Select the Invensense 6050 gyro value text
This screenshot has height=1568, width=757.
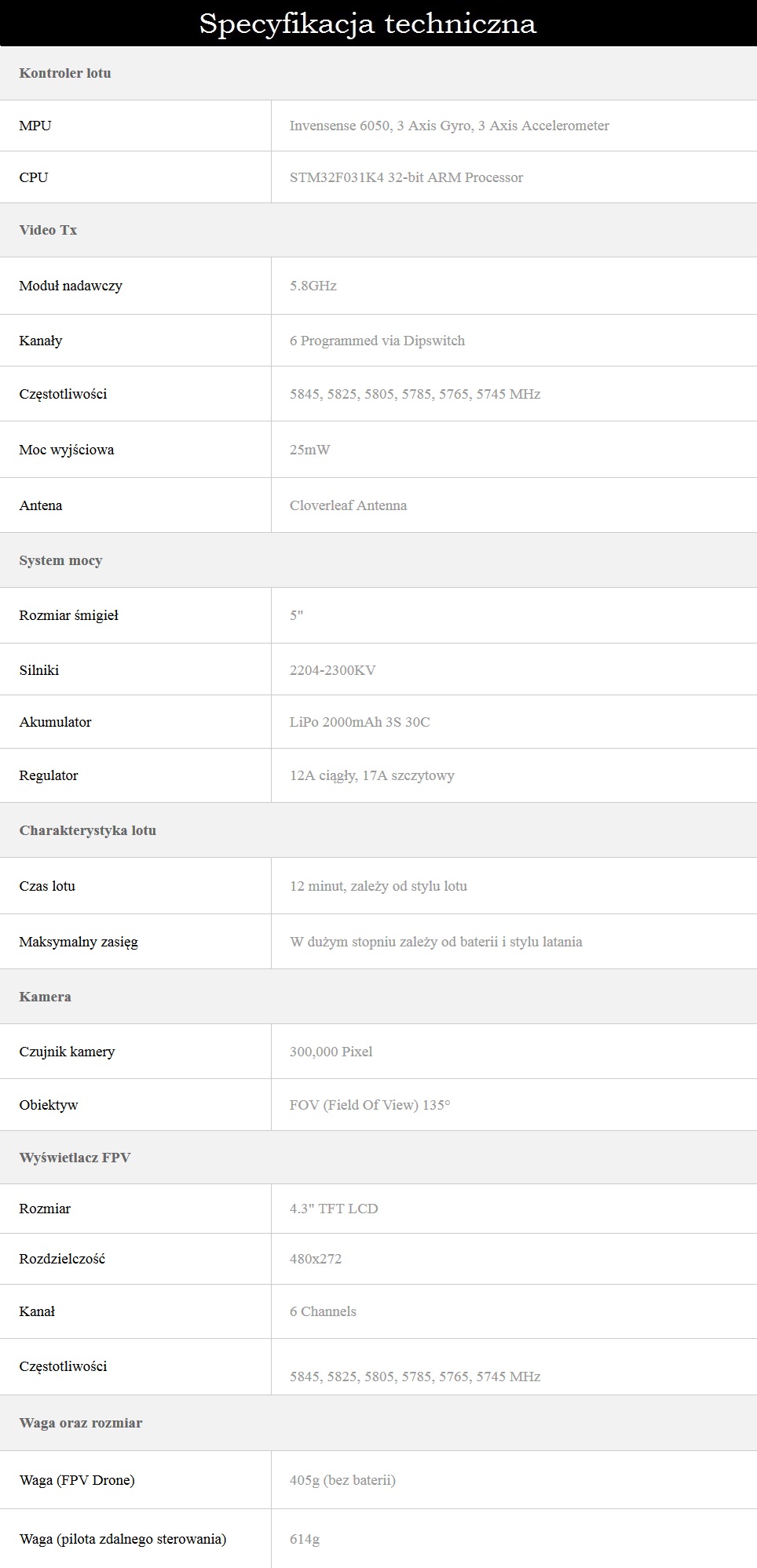[x=449, y=126]
